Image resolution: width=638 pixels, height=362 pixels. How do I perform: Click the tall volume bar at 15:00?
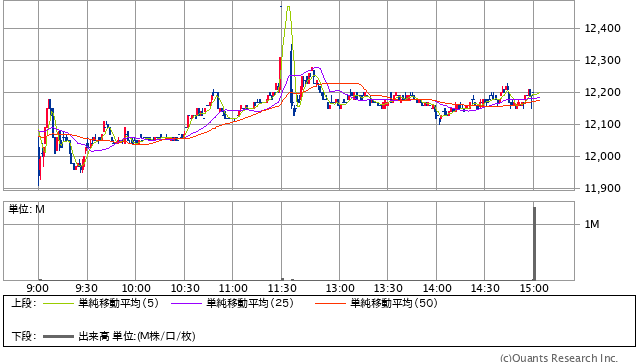click(x=535, y=243)
